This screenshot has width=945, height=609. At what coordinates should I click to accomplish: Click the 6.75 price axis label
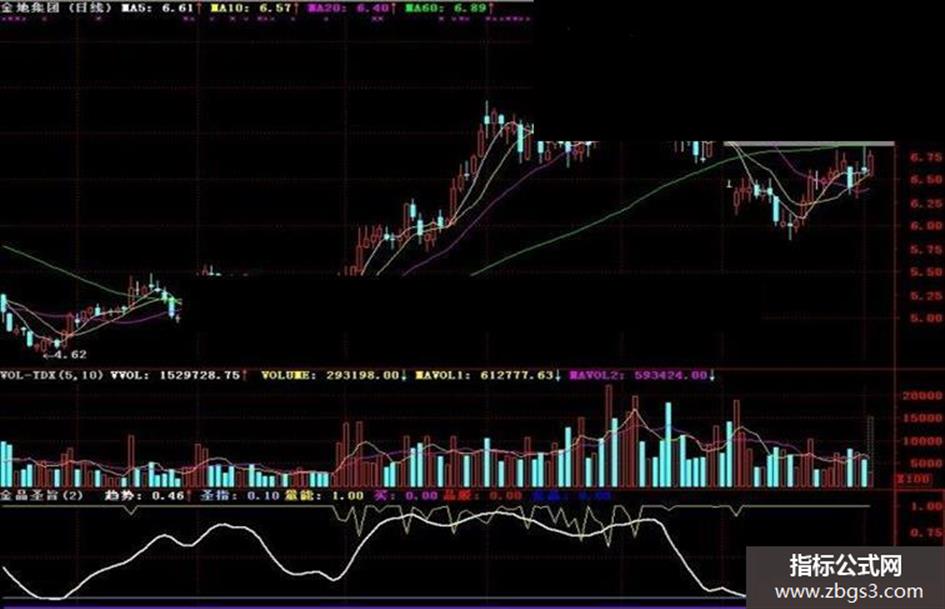(x=926, y=157)
